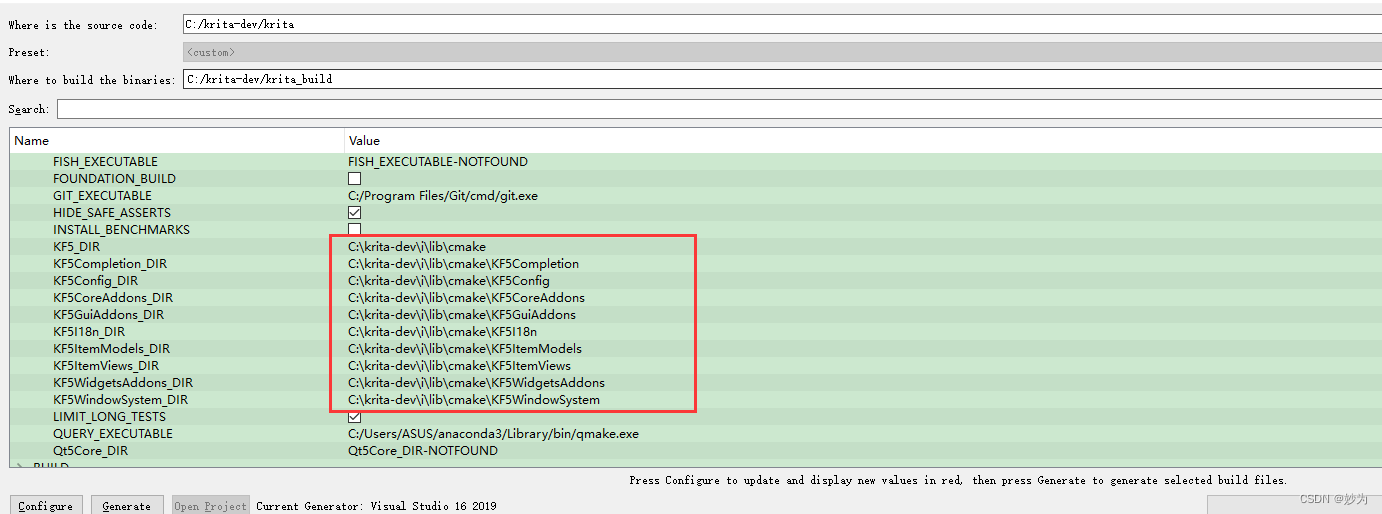
Task: Select the LIMIT_LONG_TESTS entry name
Action: pyautogui.click(x=109, y=417)
